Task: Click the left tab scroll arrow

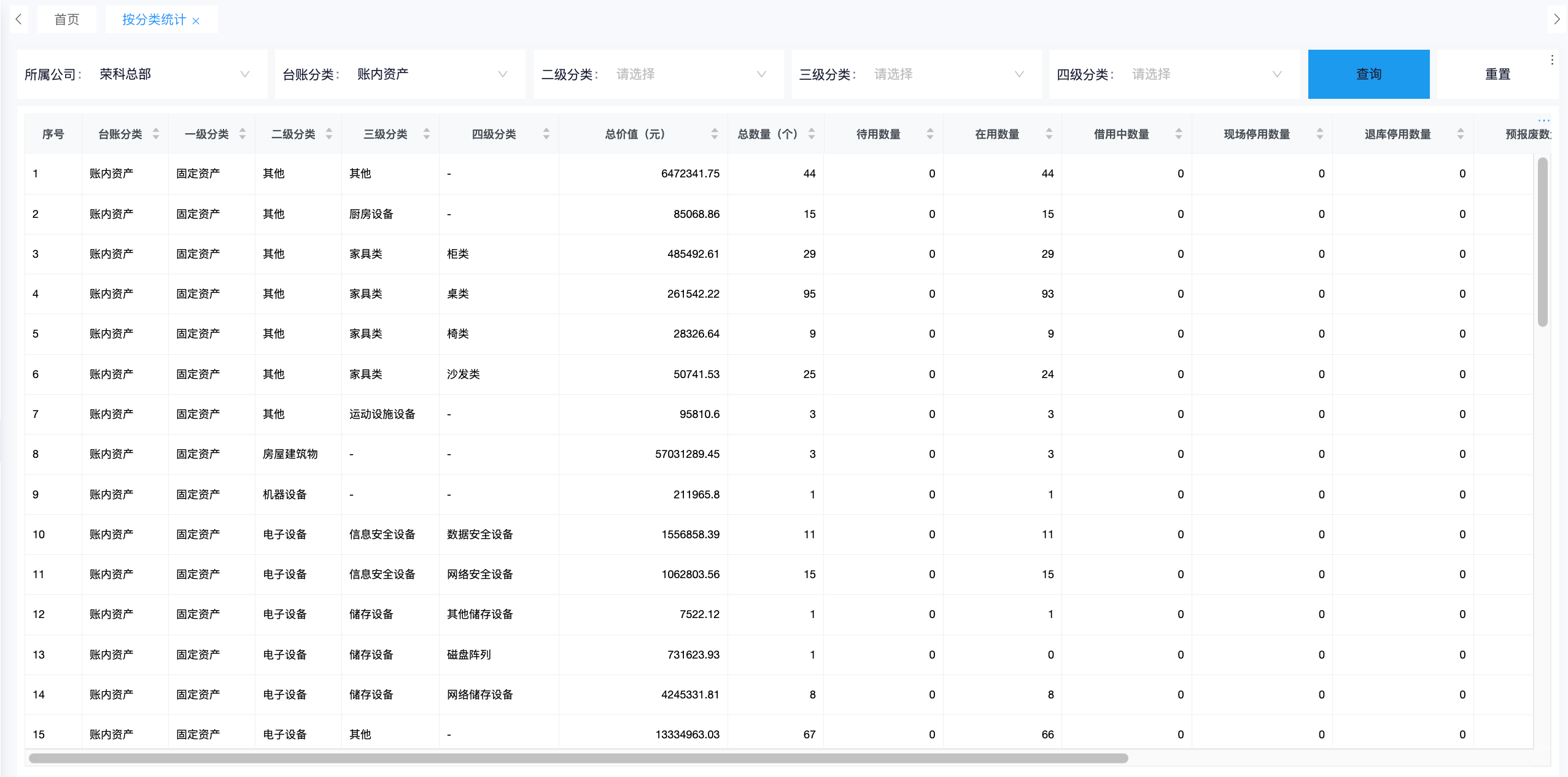Action: (18, 19)
